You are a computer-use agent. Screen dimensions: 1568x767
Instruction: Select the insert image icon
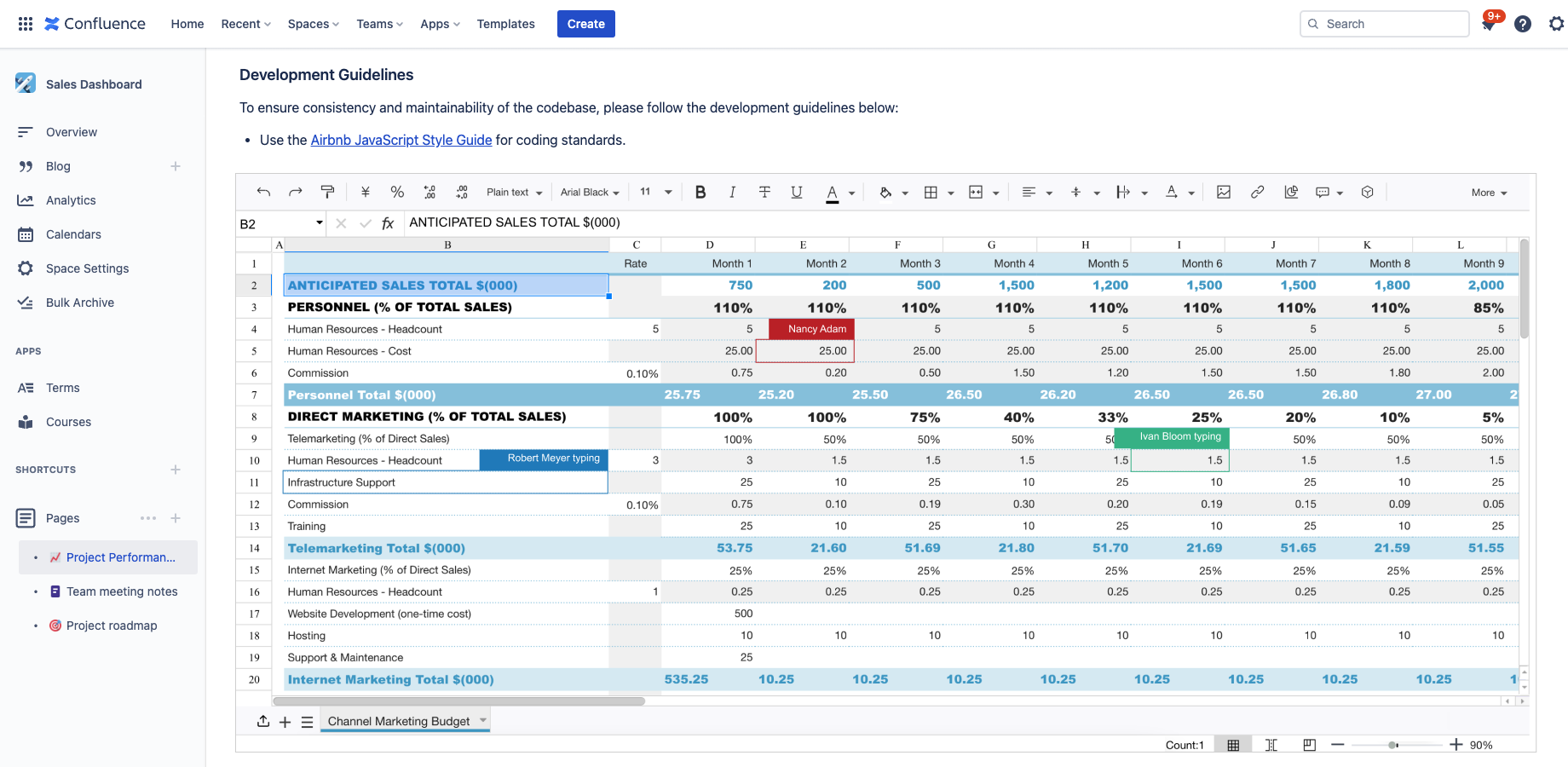pyautogui.click(x=1224, y=192)
